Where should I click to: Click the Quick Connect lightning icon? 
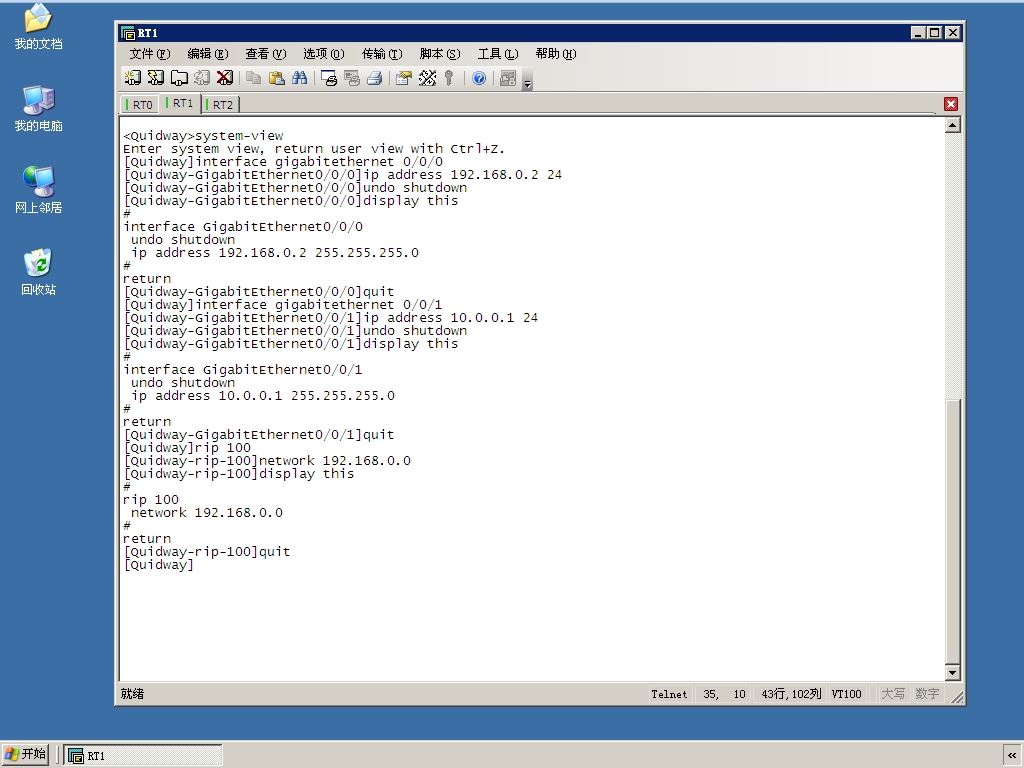[x=155, y=78]
